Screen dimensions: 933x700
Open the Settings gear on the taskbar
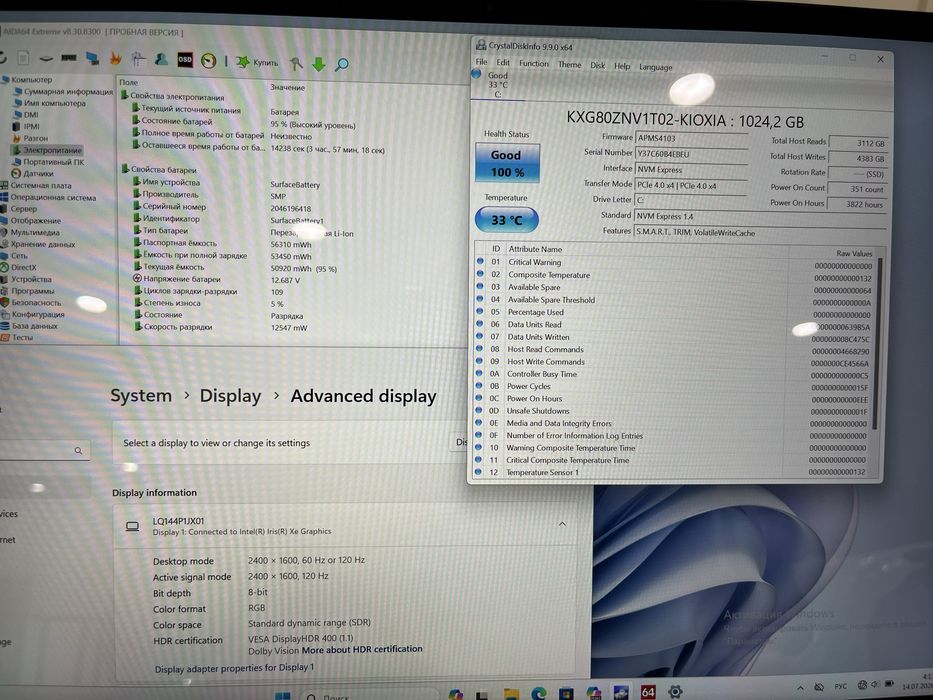(675, 692)
